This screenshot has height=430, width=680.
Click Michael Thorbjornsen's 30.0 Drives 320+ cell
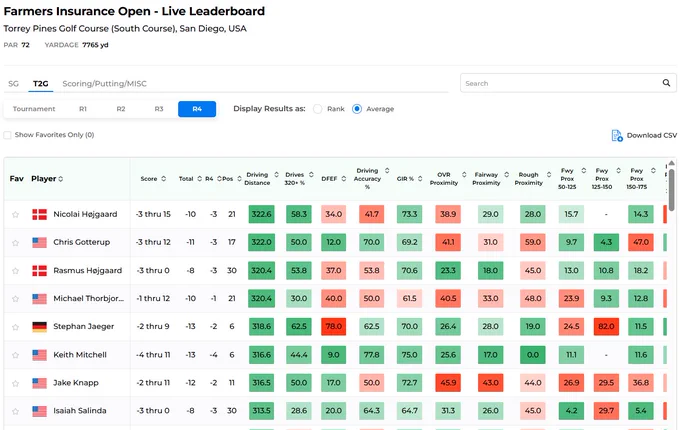(x=299, y=298)
